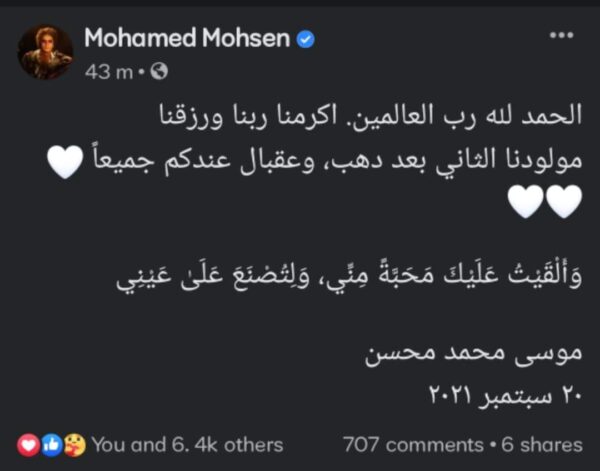
Task: Click the white heart ending the second line
Action: point(66,162)
